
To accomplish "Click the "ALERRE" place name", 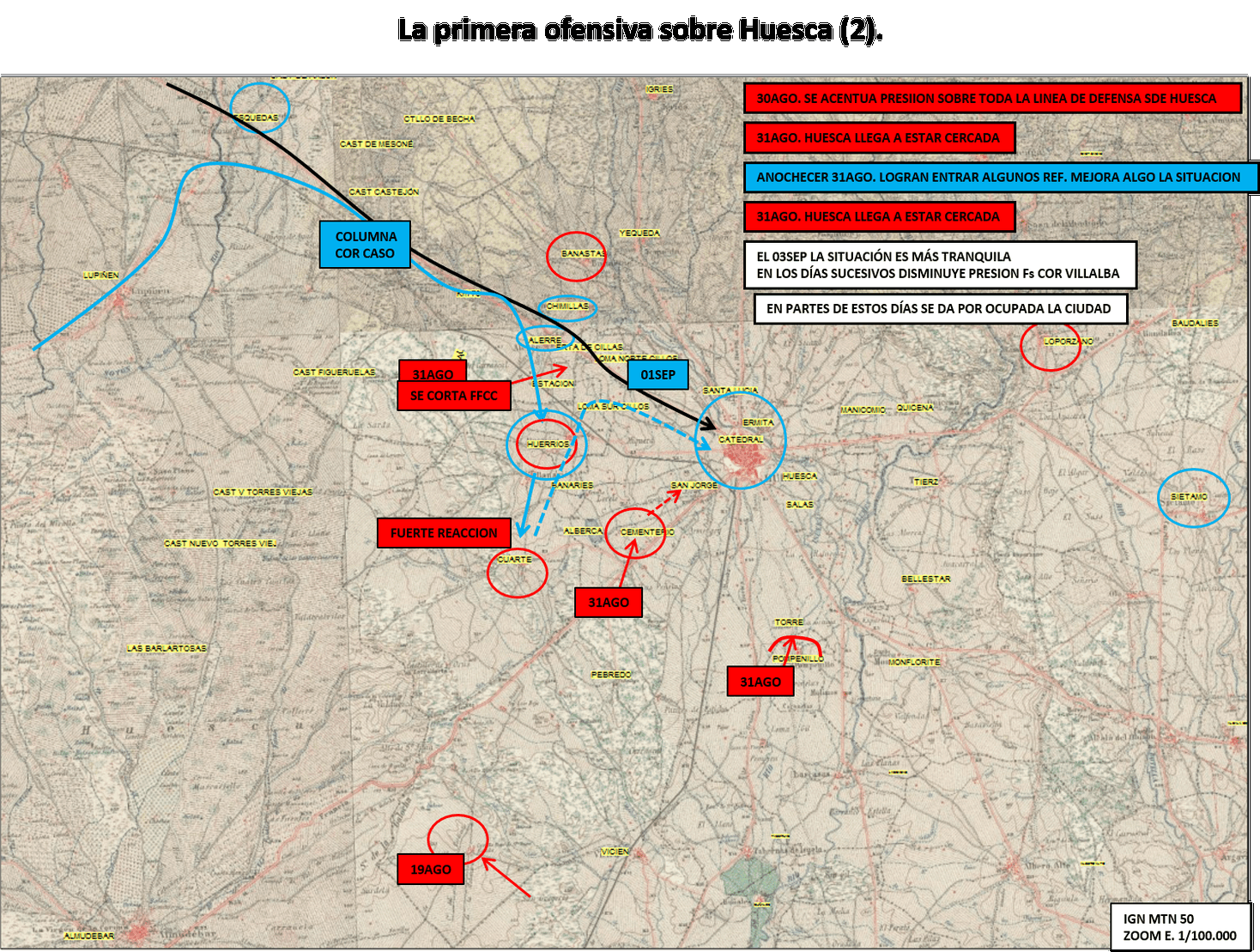I will click(545, 341).
